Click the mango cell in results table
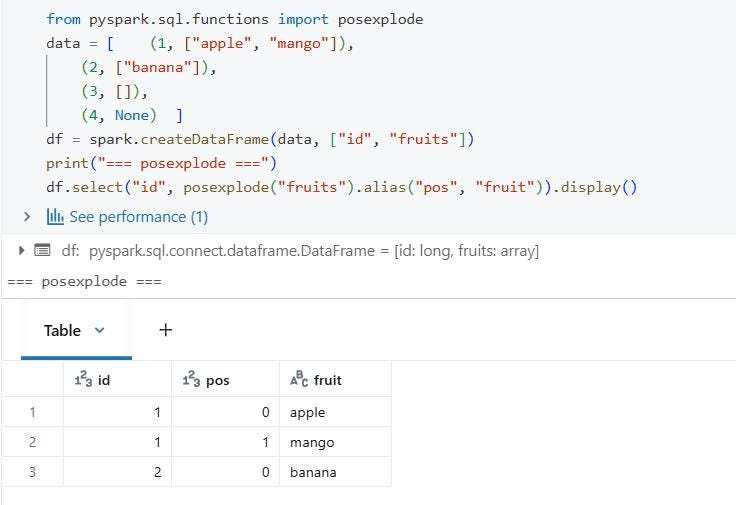Viewport: 736px width, 505px height. (x=335, y=442)
